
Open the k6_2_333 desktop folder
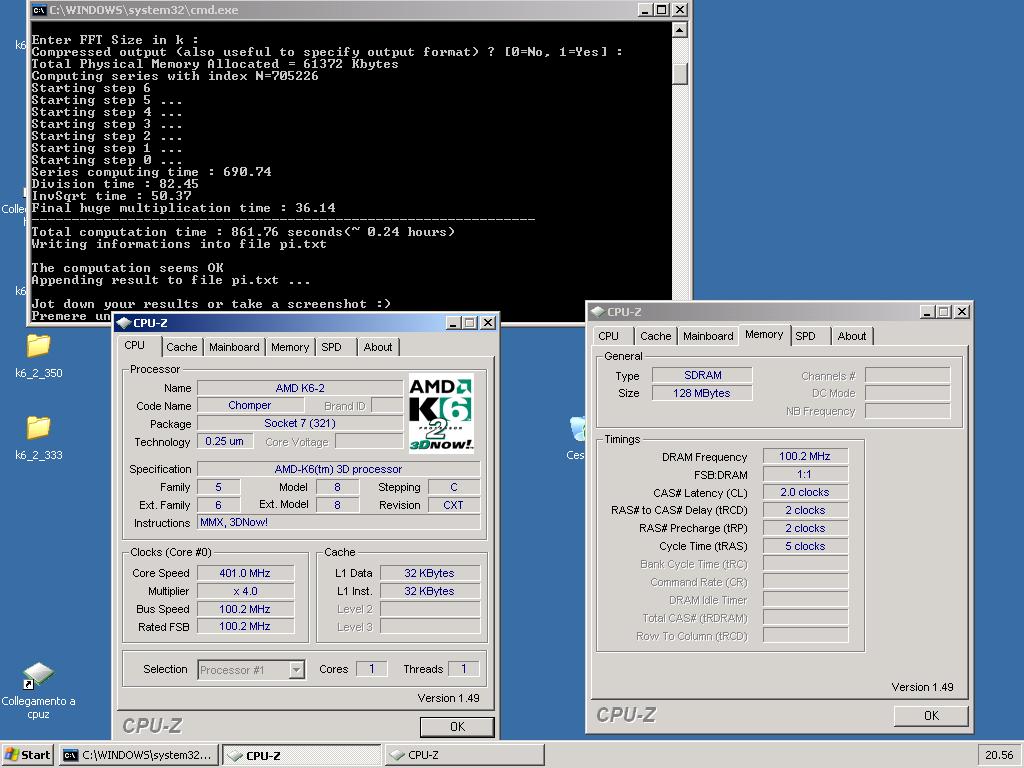pos(39,438)
